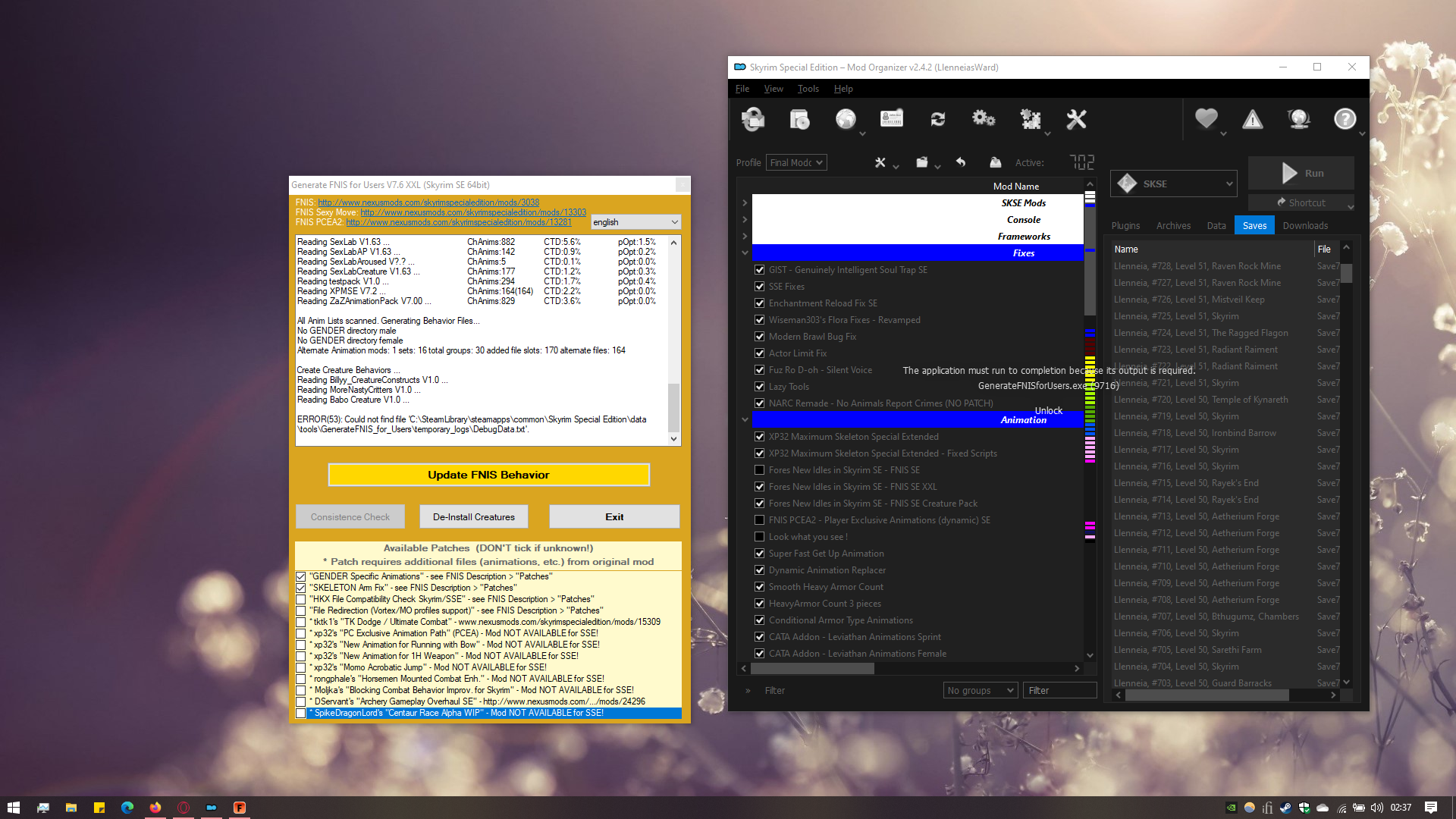
Task: Expand the SKSE Mods separator
Action: (x=745, y=203)
